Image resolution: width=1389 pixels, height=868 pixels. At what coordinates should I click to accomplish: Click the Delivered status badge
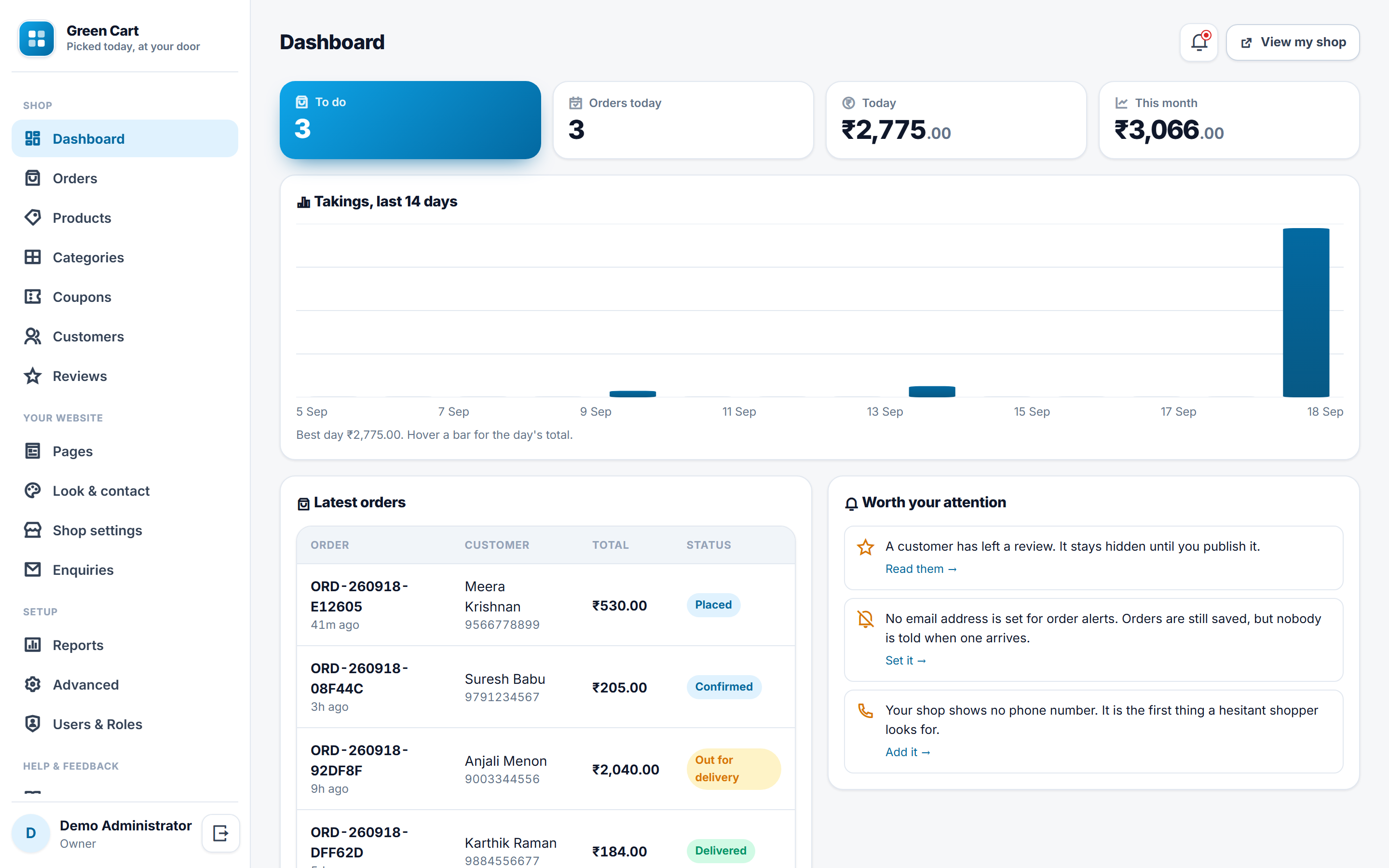coord(721,851)
